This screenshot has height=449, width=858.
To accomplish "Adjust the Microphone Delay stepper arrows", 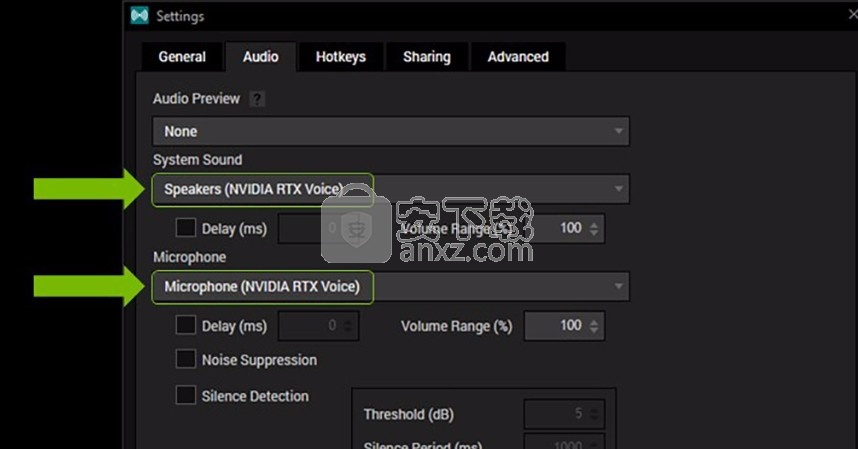I will tap(349, 326).
